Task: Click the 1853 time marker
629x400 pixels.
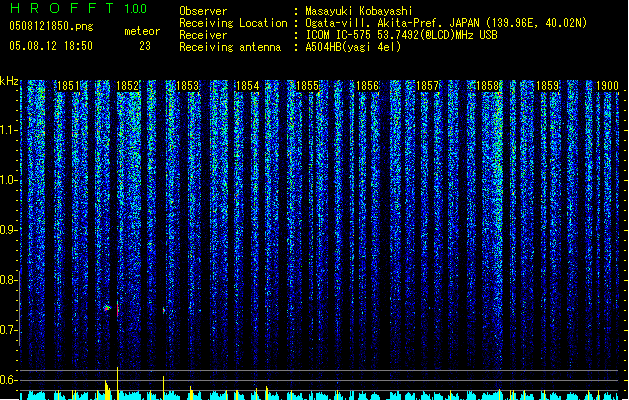Action: coord(187,86)
